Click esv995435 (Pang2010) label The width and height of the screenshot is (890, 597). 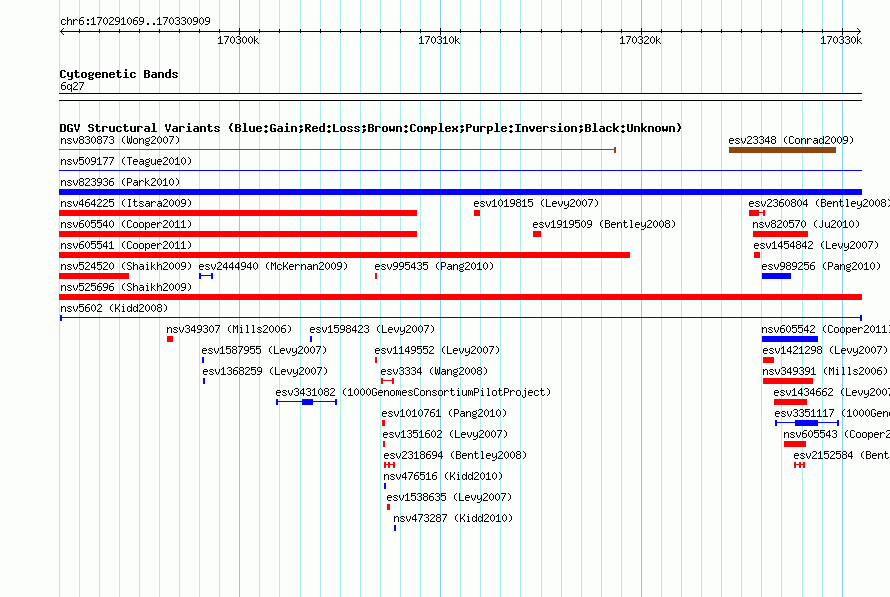click(434, 266)
